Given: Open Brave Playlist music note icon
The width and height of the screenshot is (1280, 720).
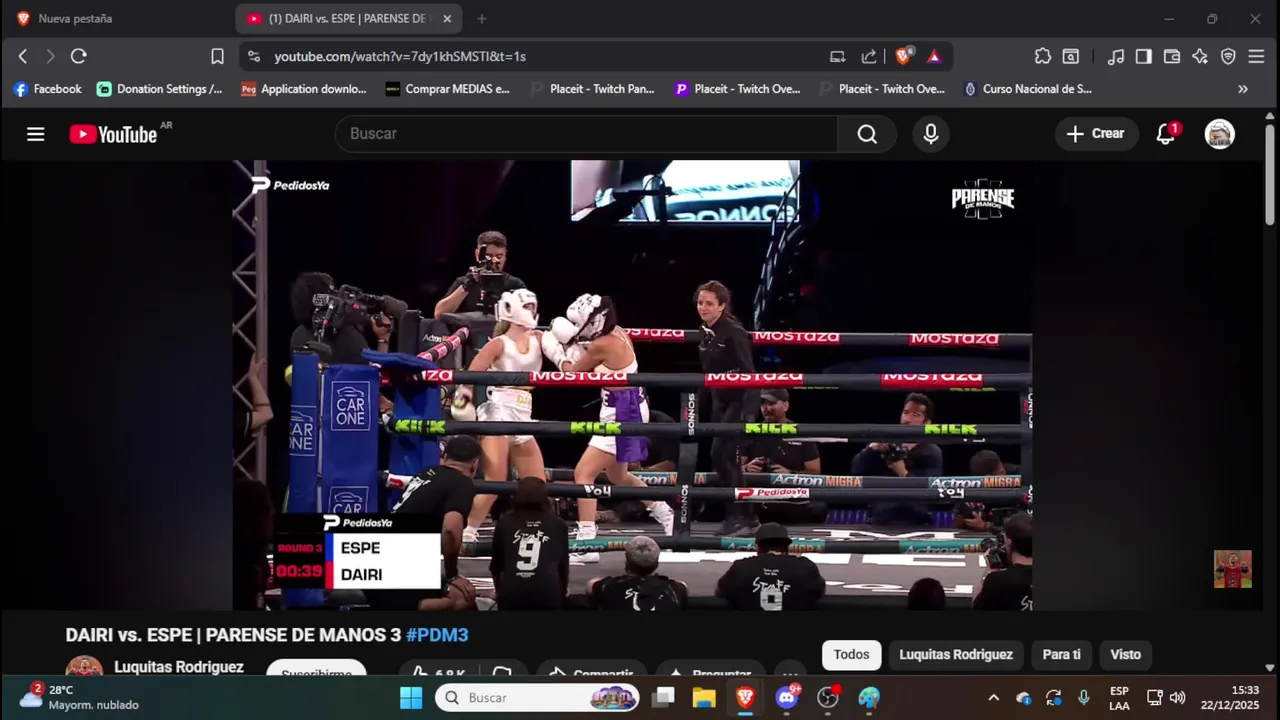Looking at the screenshot, I should tap(1116, 57).
